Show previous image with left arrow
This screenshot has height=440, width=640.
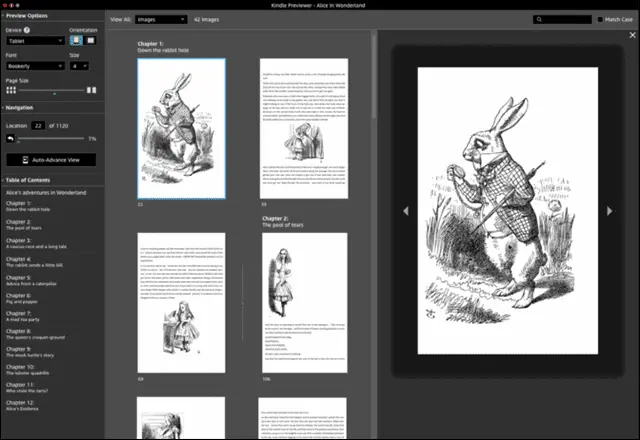[x=406, y=211]
